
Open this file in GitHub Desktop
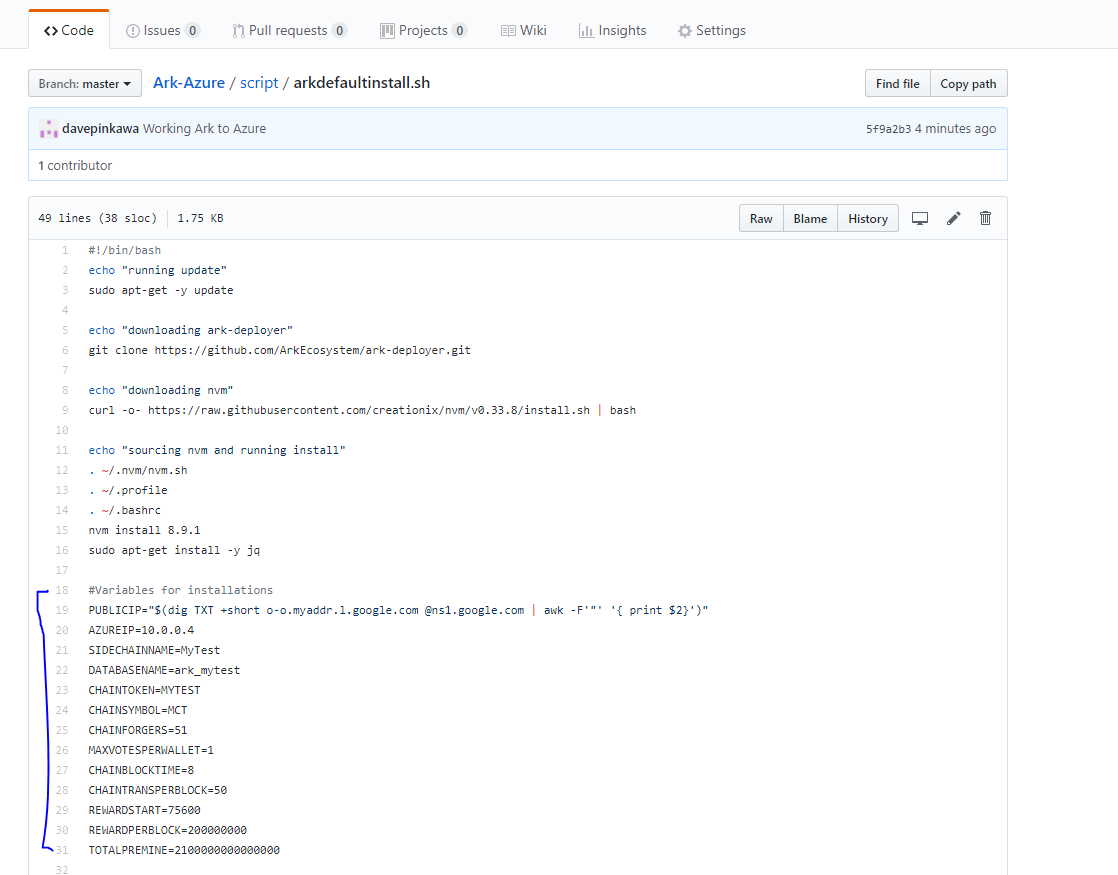tap(920, 217)
